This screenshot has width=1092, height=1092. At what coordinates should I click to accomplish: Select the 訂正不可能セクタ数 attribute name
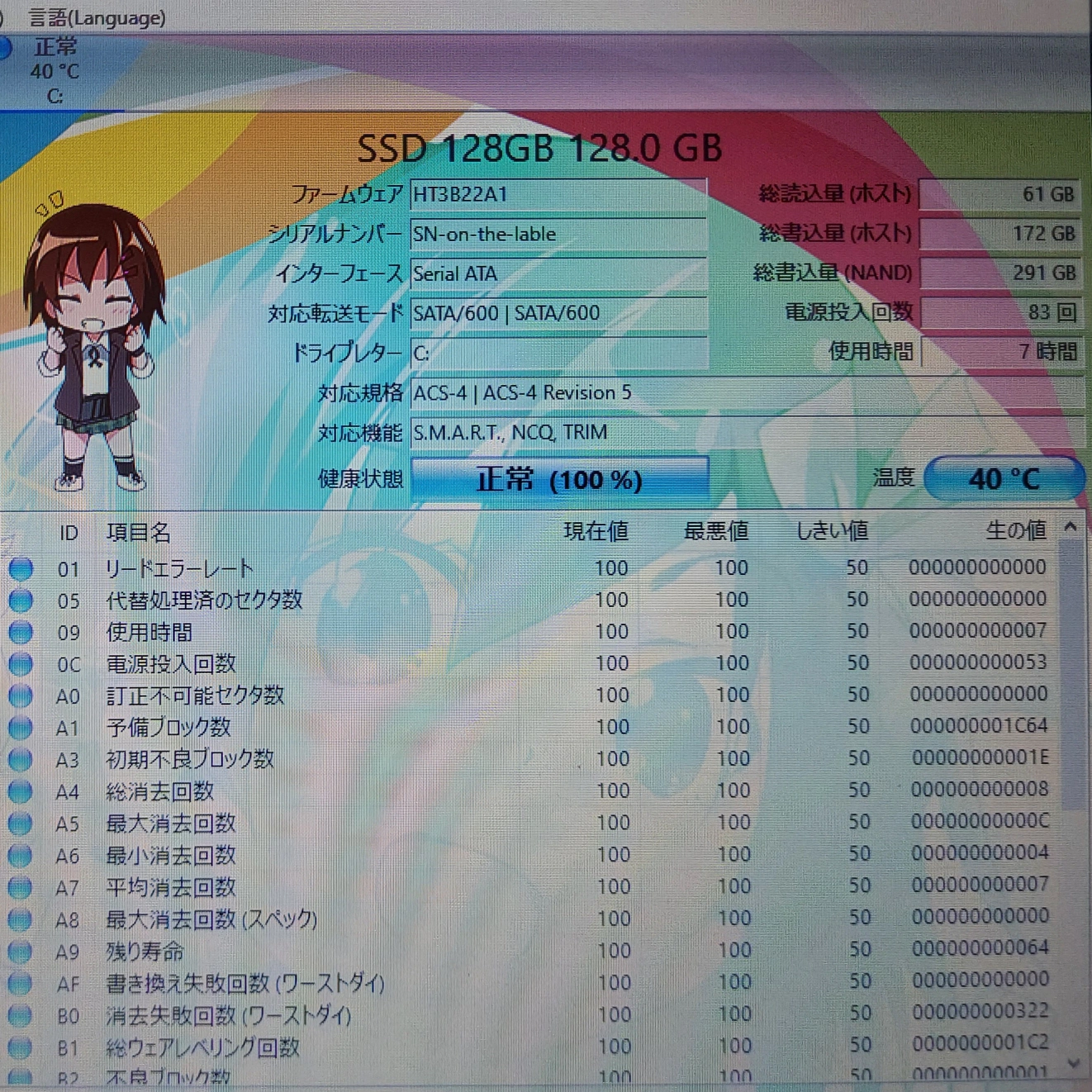[195, 696]
